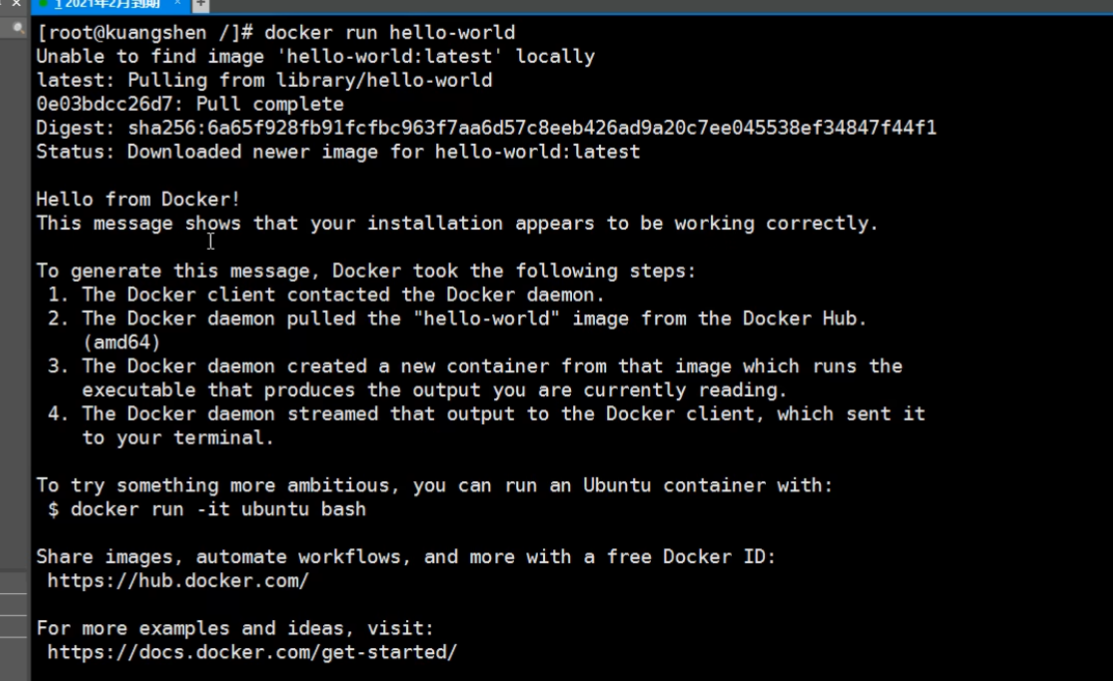Viewport: 1113px width, 681px height.
Task: Click the magnifier search icon in sidebar
Action: (x=18, y=28)
